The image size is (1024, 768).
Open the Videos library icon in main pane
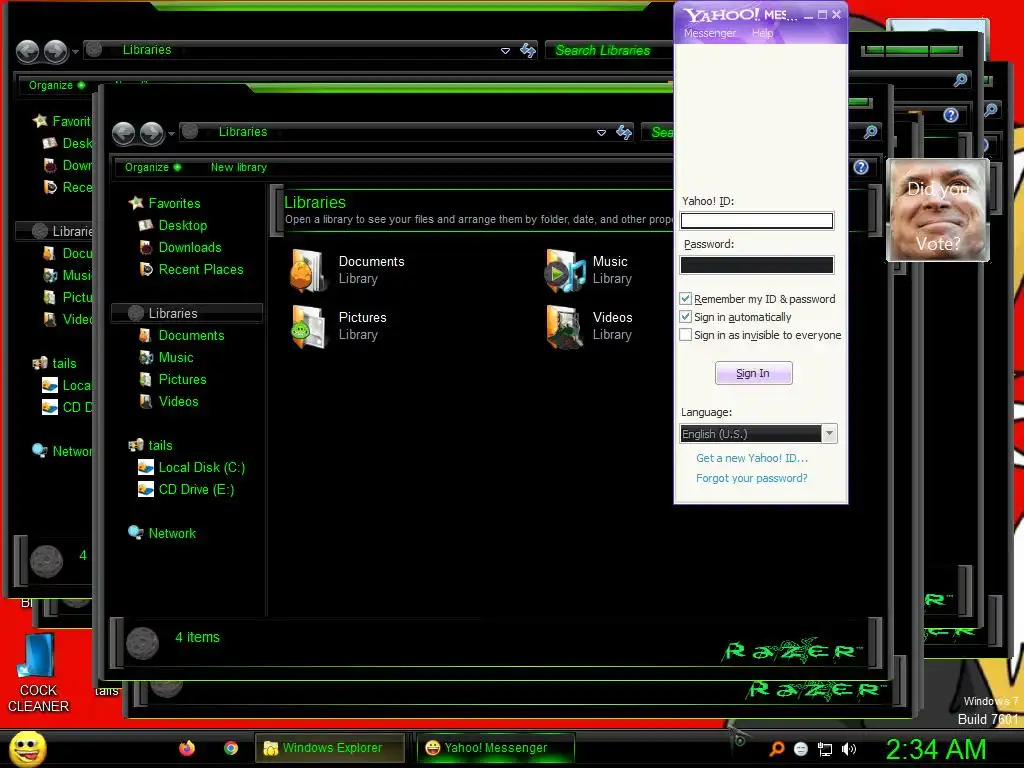565,326
